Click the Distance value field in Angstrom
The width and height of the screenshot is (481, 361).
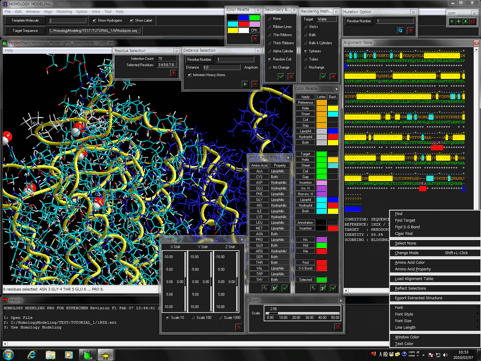click(221, 67)
